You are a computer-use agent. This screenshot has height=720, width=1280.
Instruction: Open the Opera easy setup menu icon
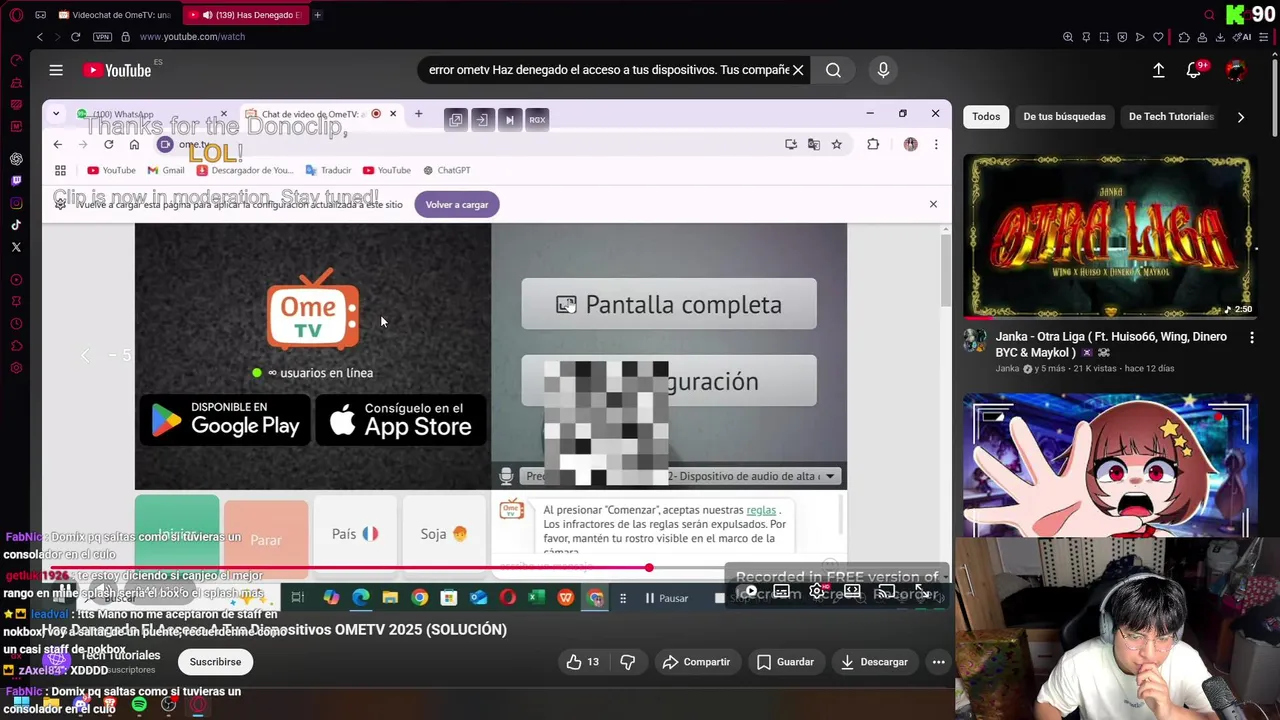coord(1265,37)
